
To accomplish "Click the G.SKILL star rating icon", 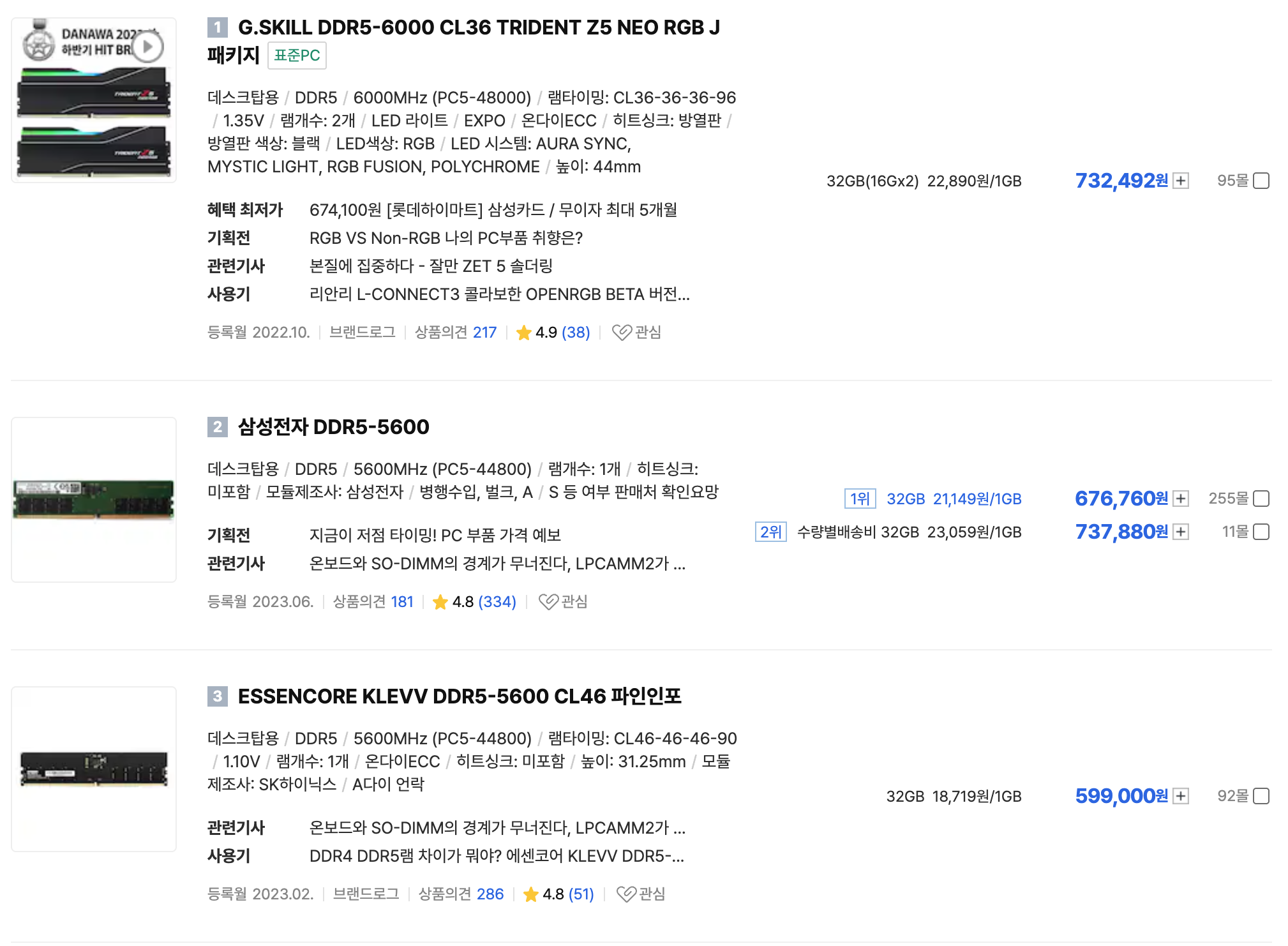I will pos(523,333).
